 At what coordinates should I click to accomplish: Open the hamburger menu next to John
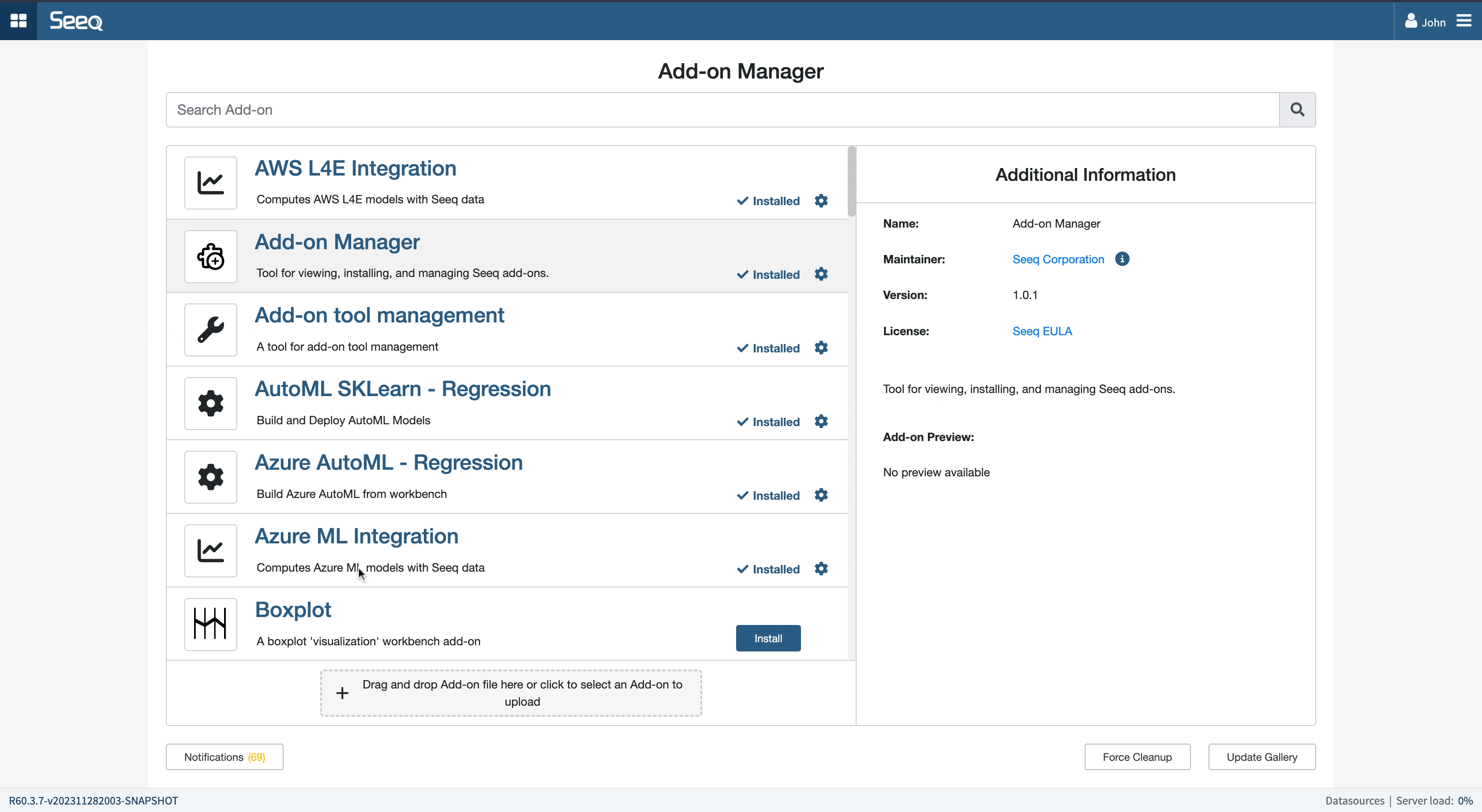click(1463, 21)
